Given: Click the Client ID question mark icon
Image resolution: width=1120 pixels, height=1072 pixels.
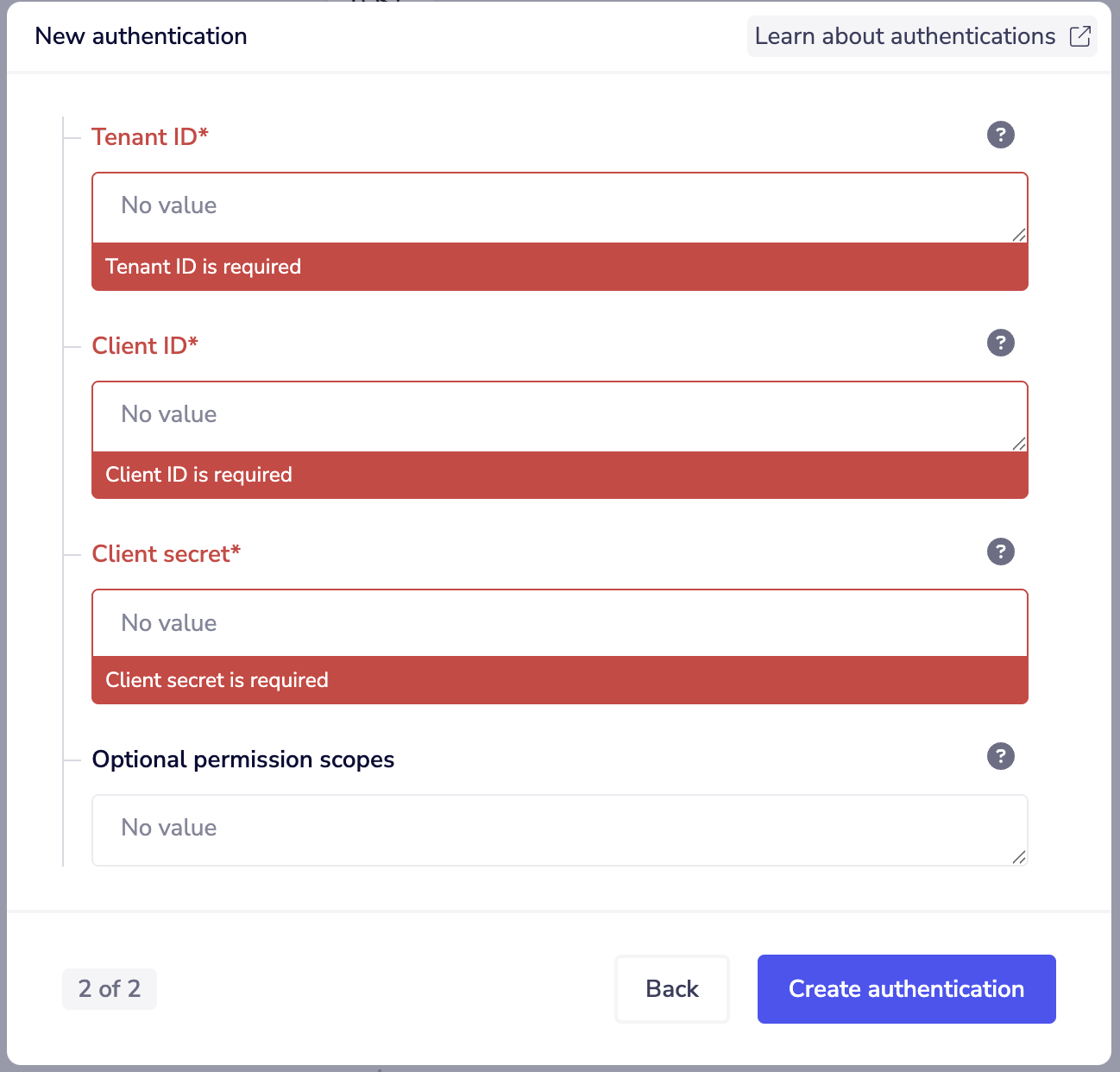Looking at the screenshot, I should pyautogui.click(x=1000, y=343).
